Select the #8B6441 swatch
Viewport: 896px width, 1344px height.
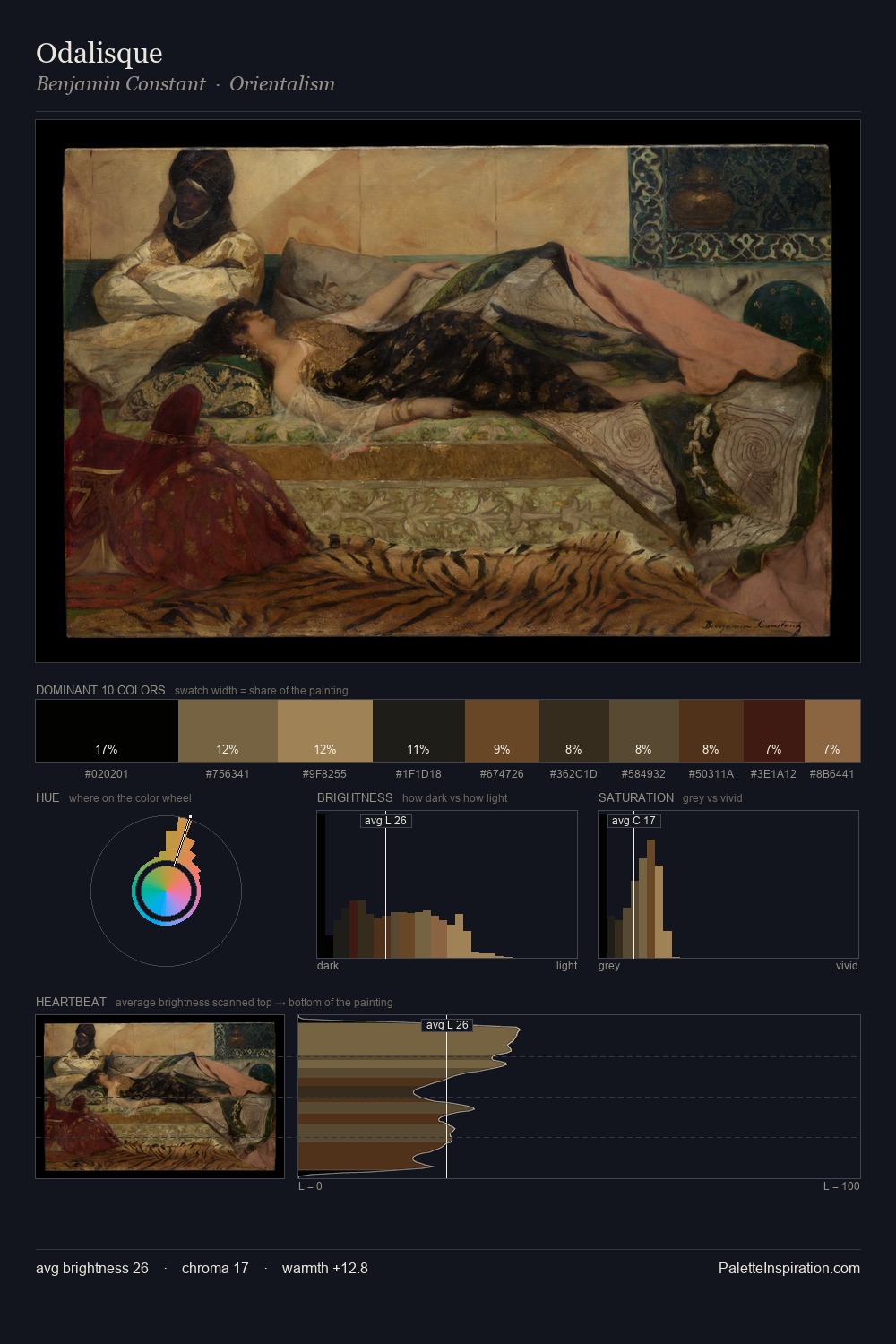coord(832,731)
